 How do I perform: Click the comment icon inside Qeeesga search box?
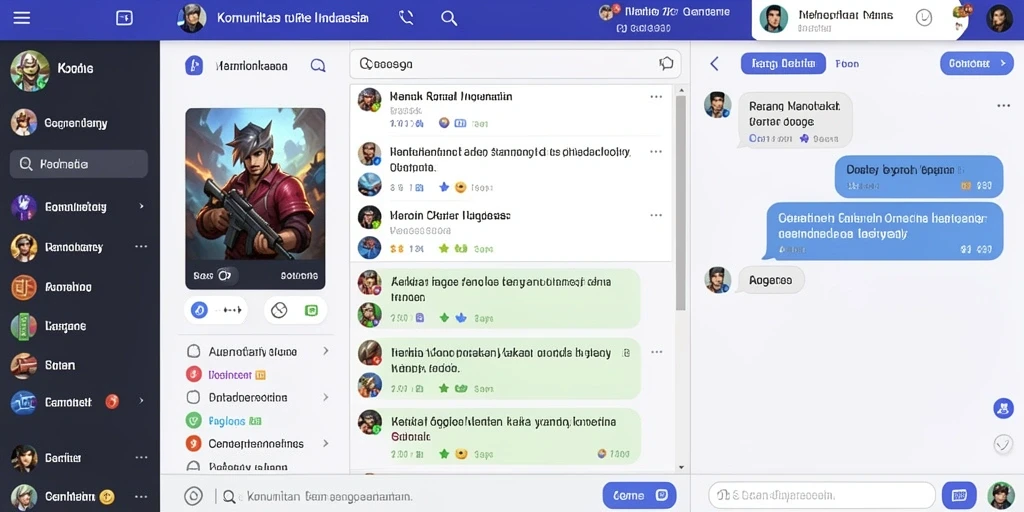point(665,63)
